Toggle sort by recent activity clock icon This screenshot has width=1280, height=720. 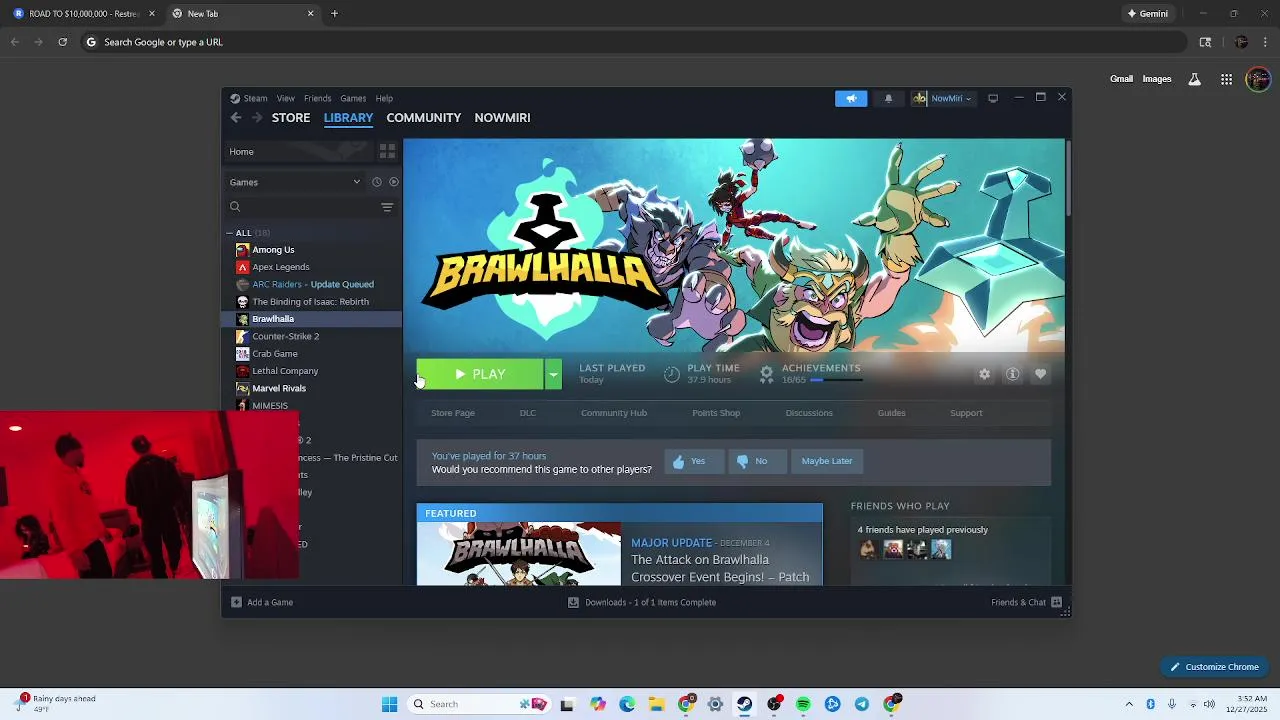377,182
